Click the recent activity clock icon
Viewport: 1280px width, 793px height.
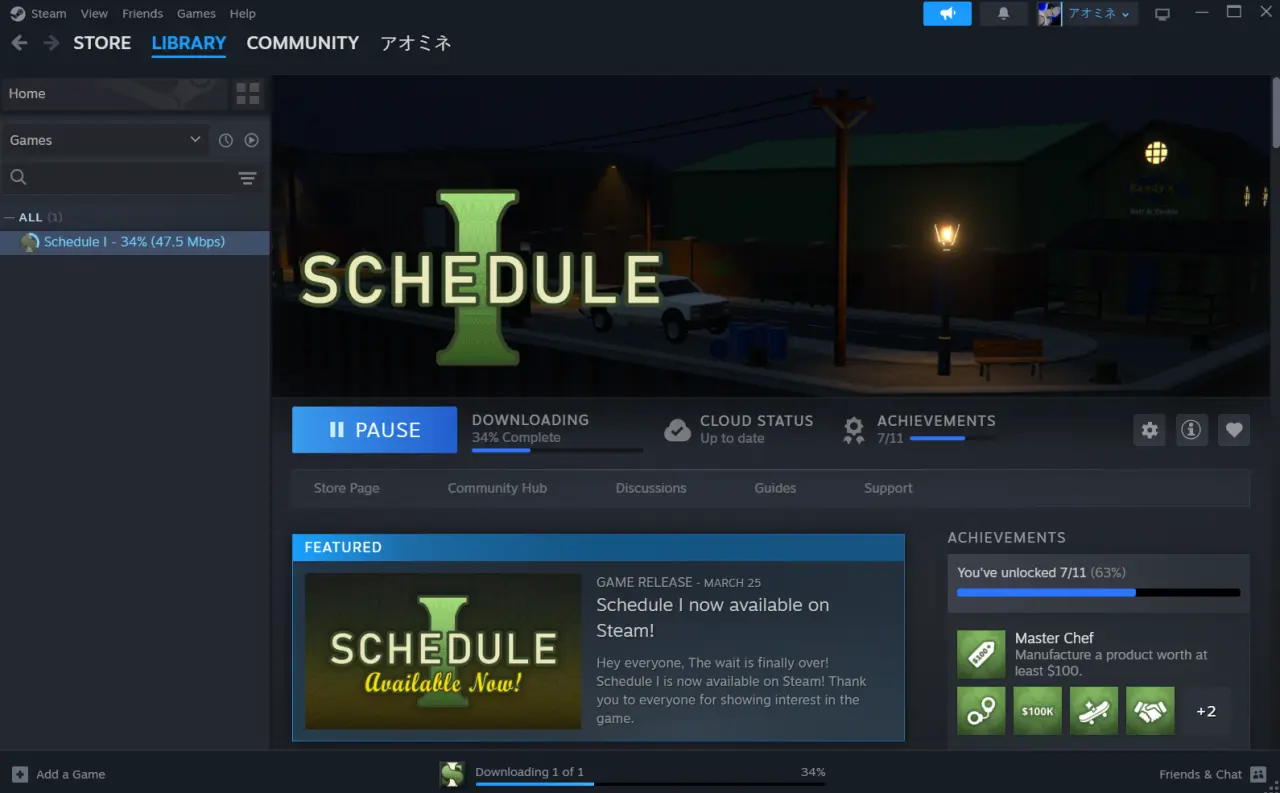[226, 141]
